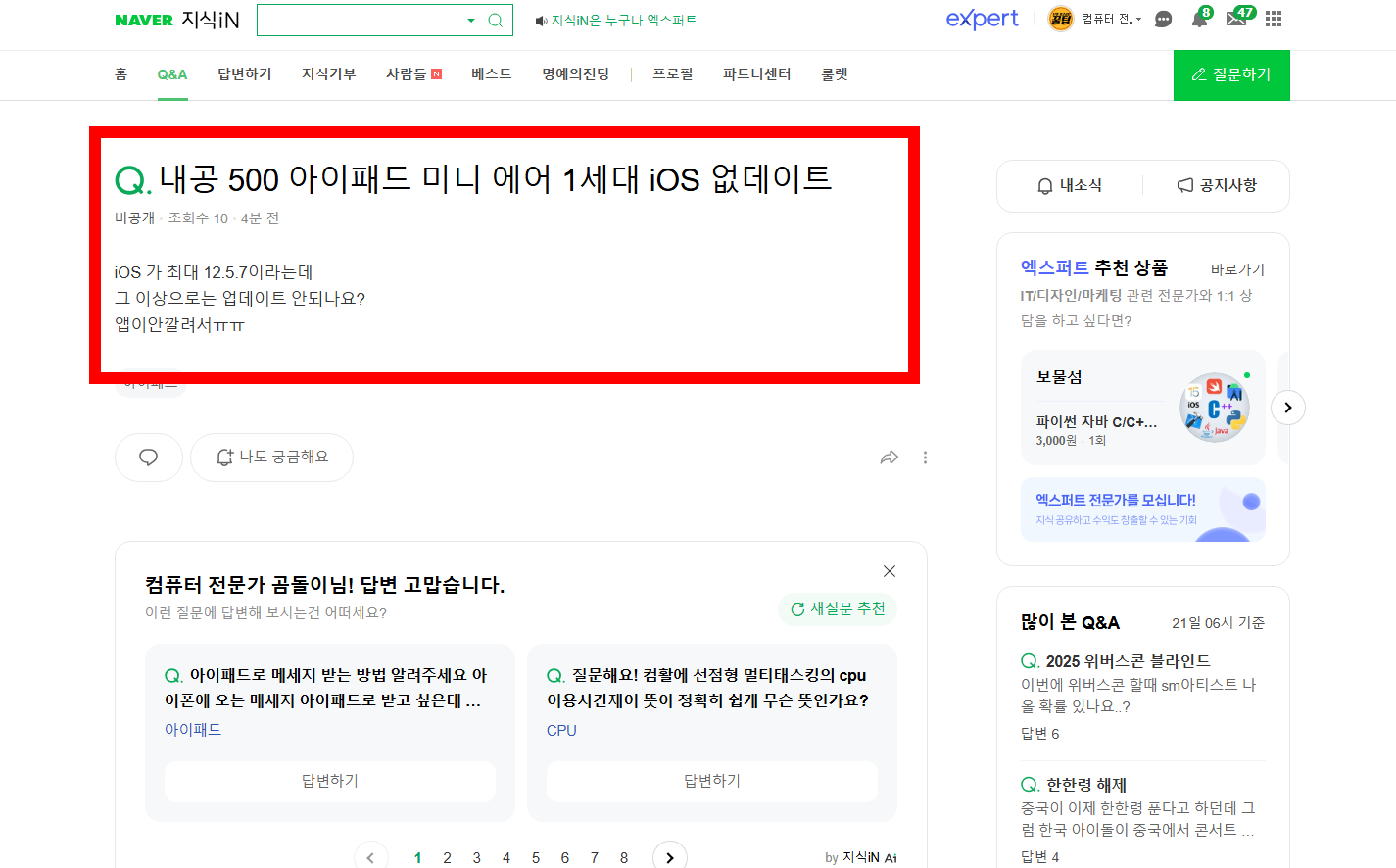Viewport: 1396px width, 868px height.
Task: Open the mail envelope icon
Action: click(1236, 19)
